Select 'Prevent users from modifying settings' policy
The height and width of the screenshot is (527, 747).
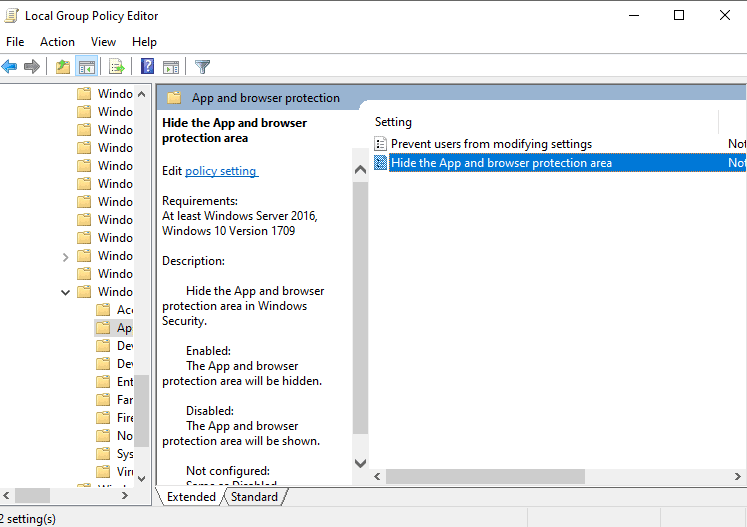point(491,144)
